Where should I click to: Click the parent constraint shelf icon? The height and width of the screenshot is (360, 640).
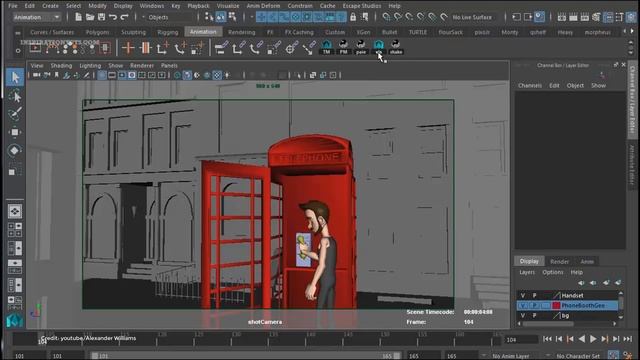point(221,48)
